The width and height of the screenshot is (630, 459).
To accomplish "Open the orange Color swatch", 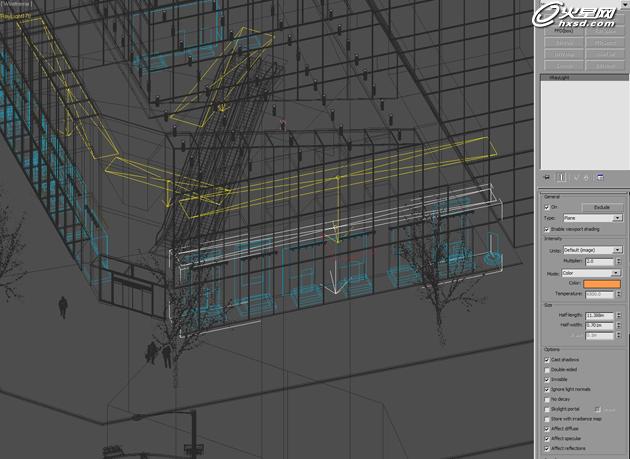I will [x=604, y=284].
